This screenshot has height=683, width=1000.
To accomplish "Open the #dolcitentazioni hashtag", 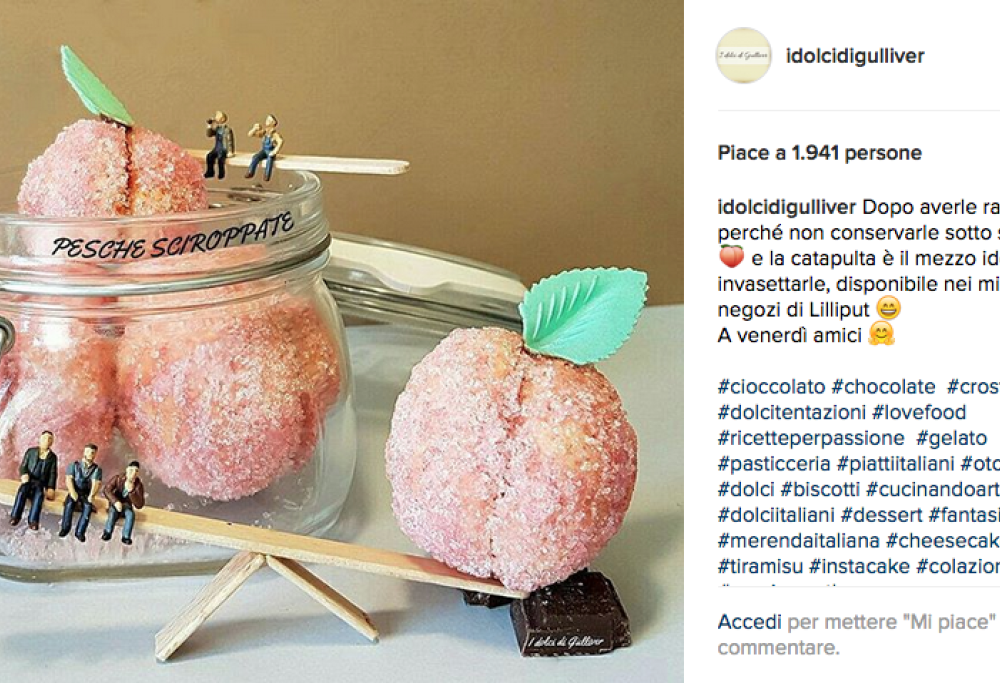I will coord(791,412).
